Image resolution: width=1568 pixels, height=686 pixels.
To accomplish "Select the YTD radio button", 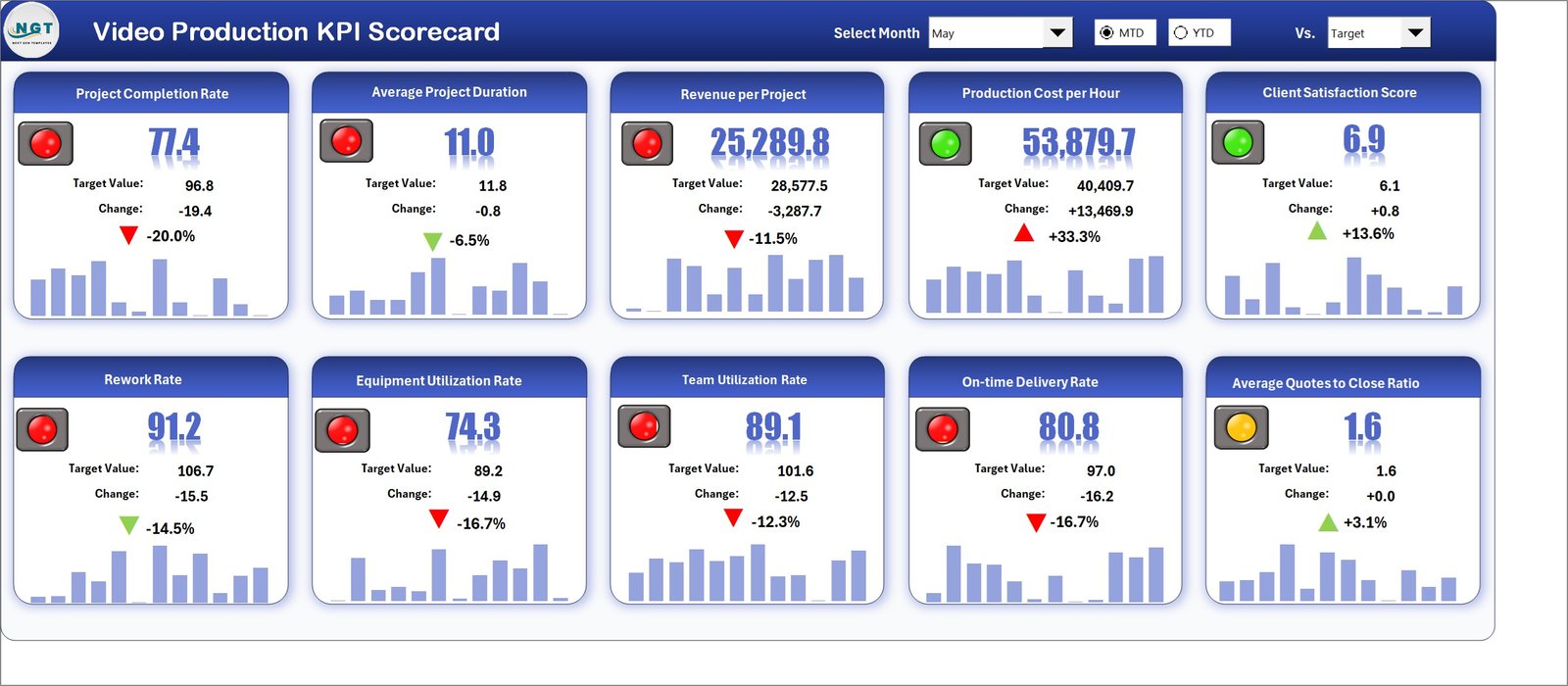I will click(x=1181, y=33).
